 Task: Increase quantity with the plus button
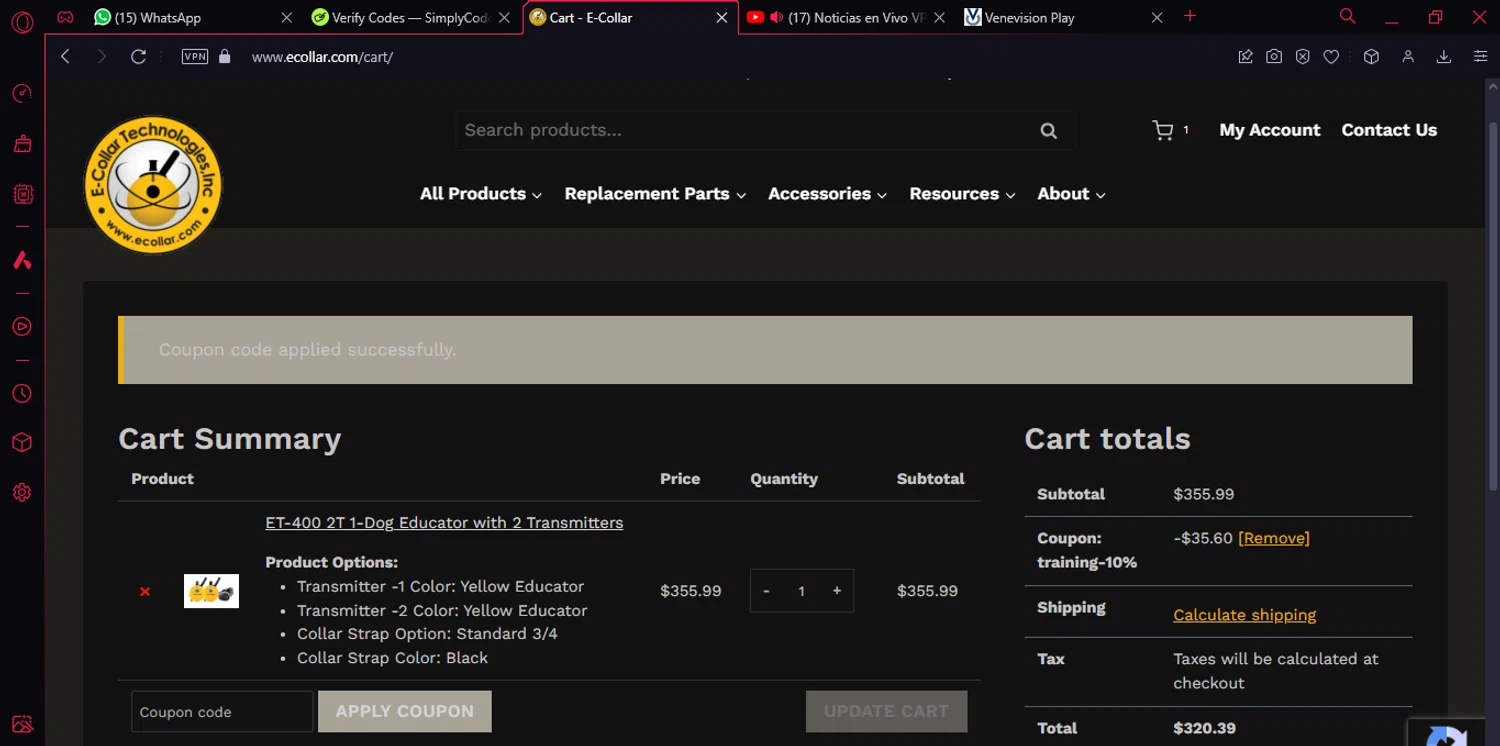(837, 591)
